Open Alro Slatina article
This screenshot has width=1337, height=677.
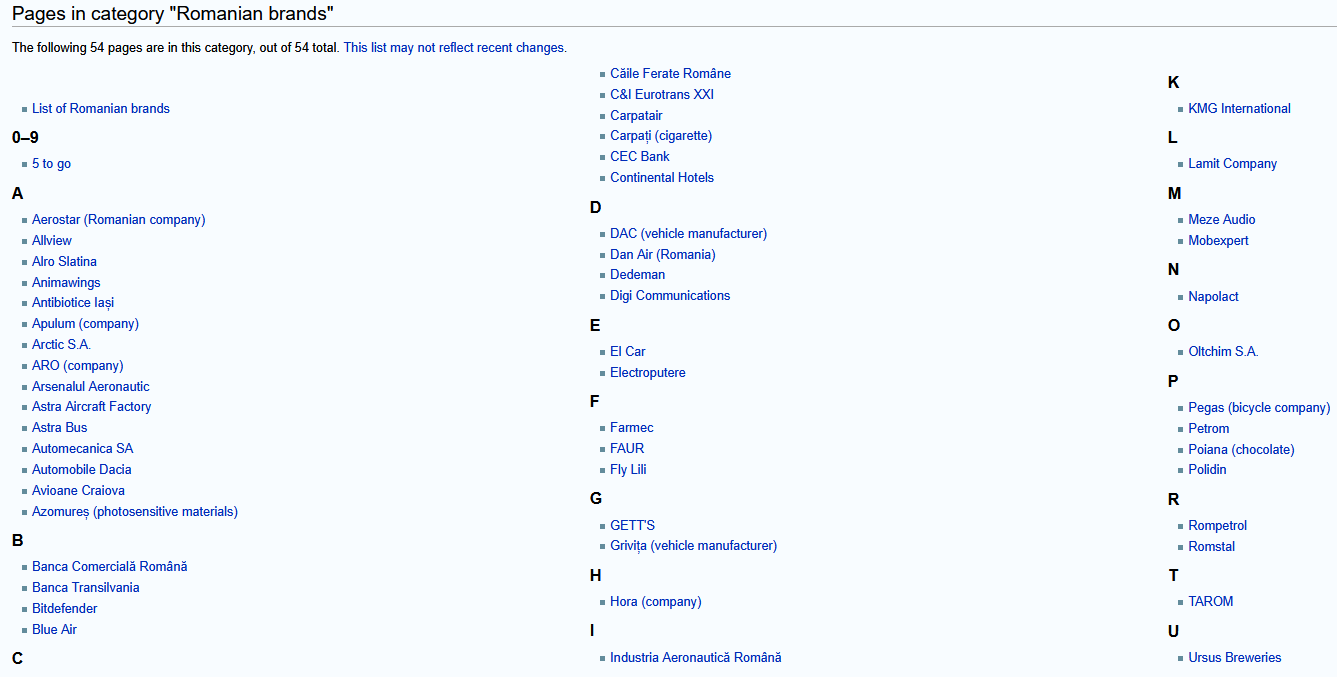pyautogui.click(x=64, y=261)
